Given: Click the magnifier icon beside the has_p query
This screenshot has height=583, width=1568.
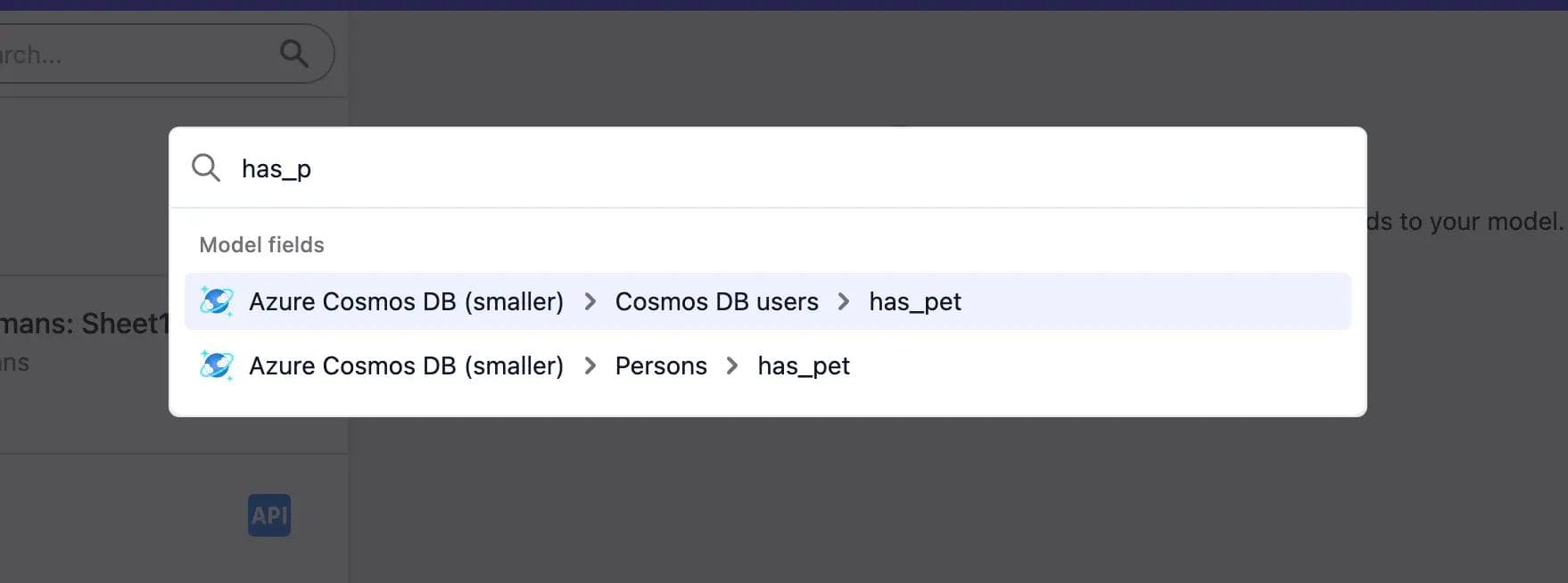Looking at the screenshot, I should [x=206, y=168].
